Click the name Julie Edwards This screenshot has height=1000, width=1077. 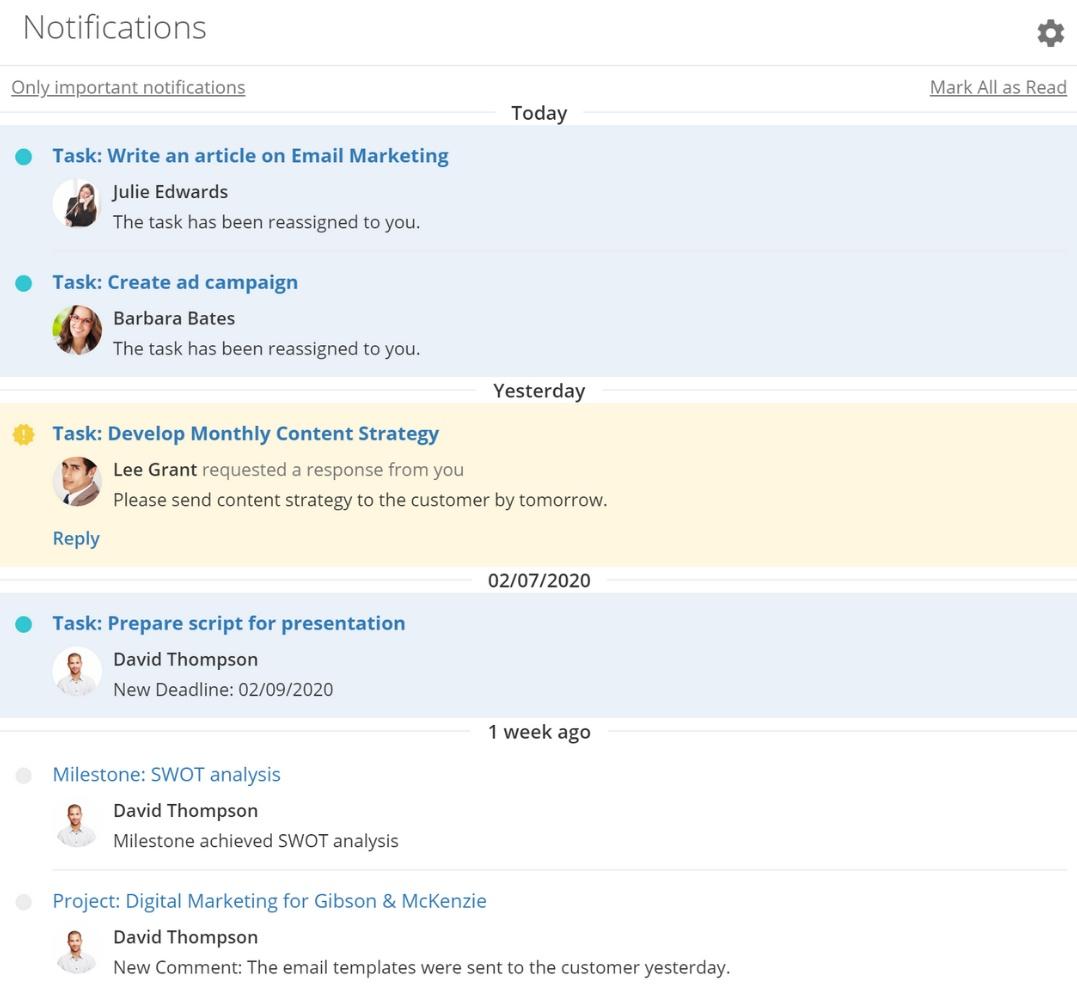[x=170, y=192]
